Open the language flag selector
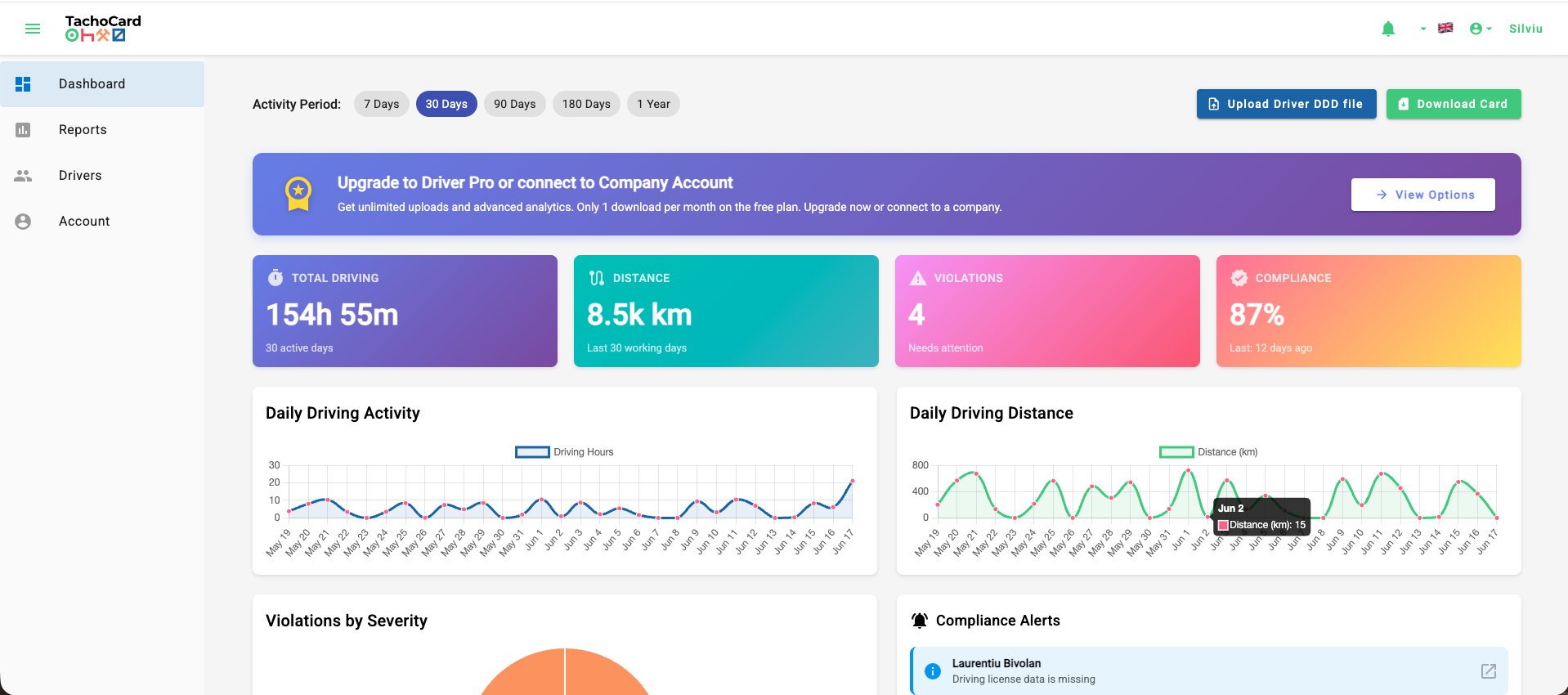This screenshot has width=1568, height=695. pos(1445,28)
